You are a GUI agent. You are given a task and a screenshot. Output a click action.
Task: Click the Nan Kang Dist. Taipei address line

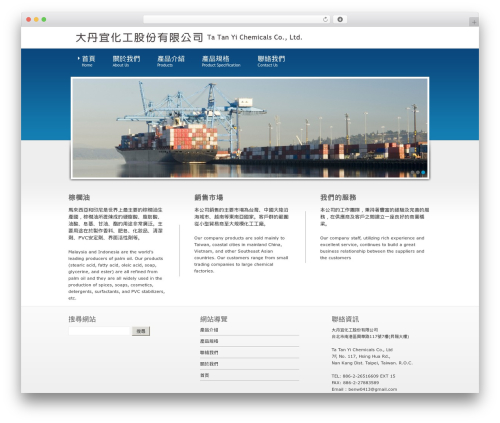[x=372, y=363]
